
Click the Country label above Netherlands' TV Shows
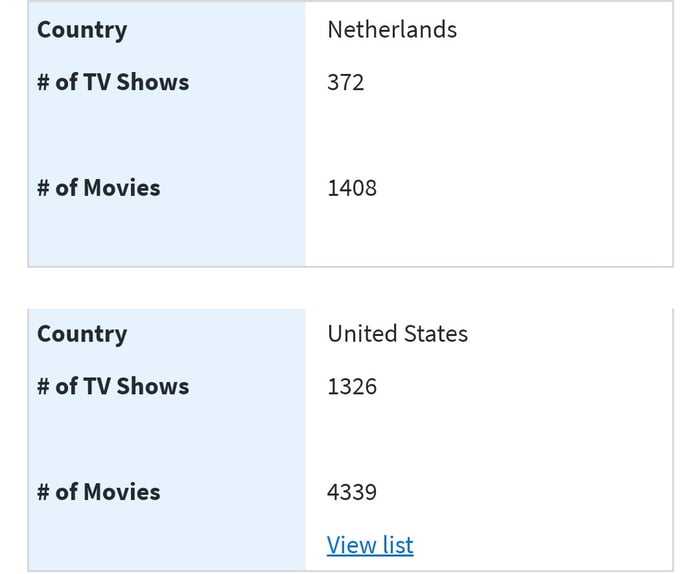point(82,30)
